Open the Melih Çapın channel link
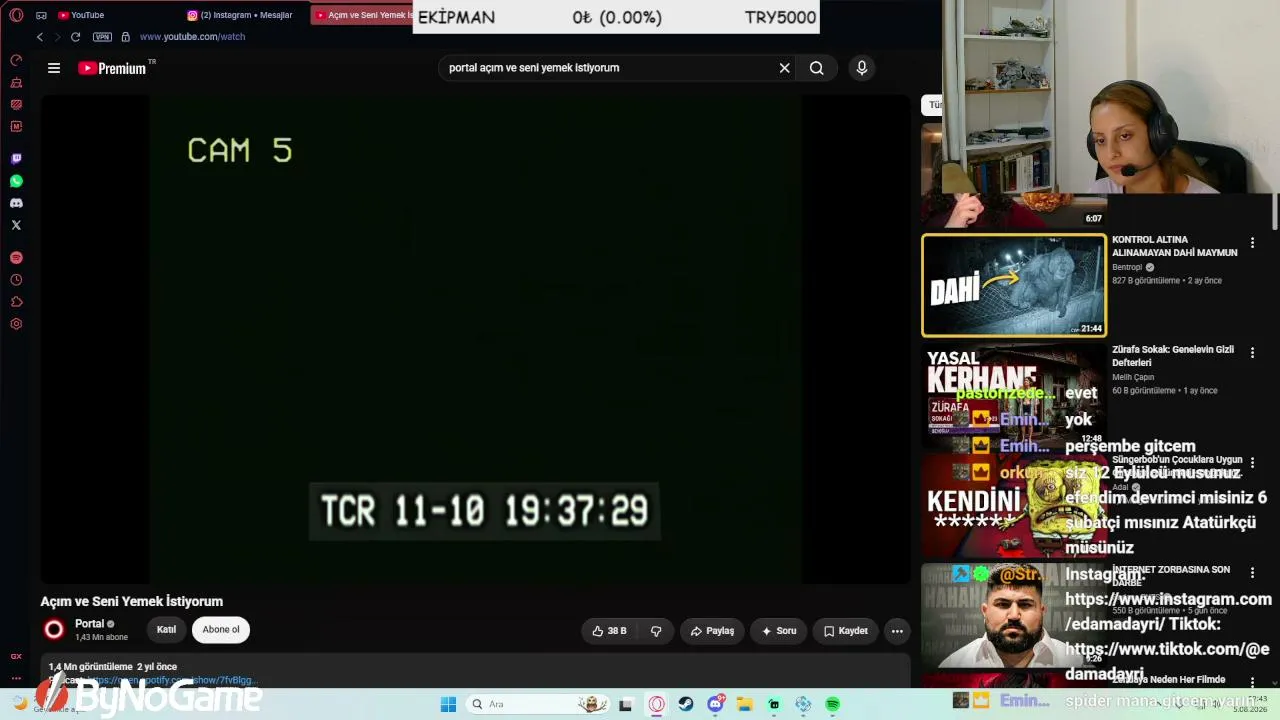 click(1133, 378)
